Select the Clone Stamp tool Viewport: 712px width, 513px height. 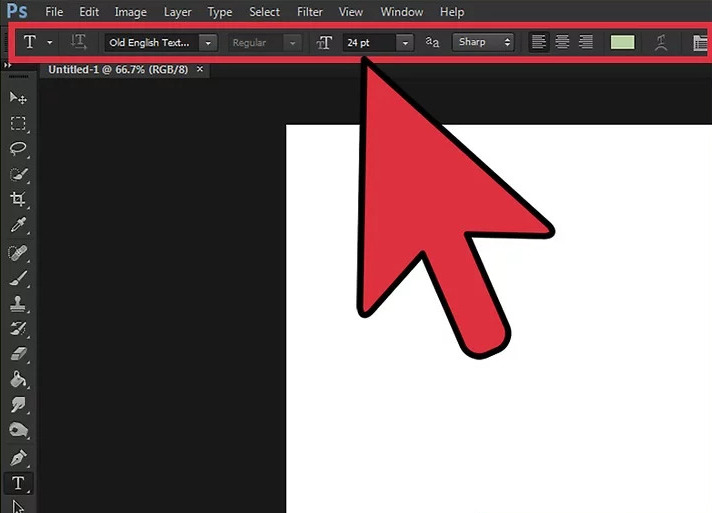click(18, 304)
